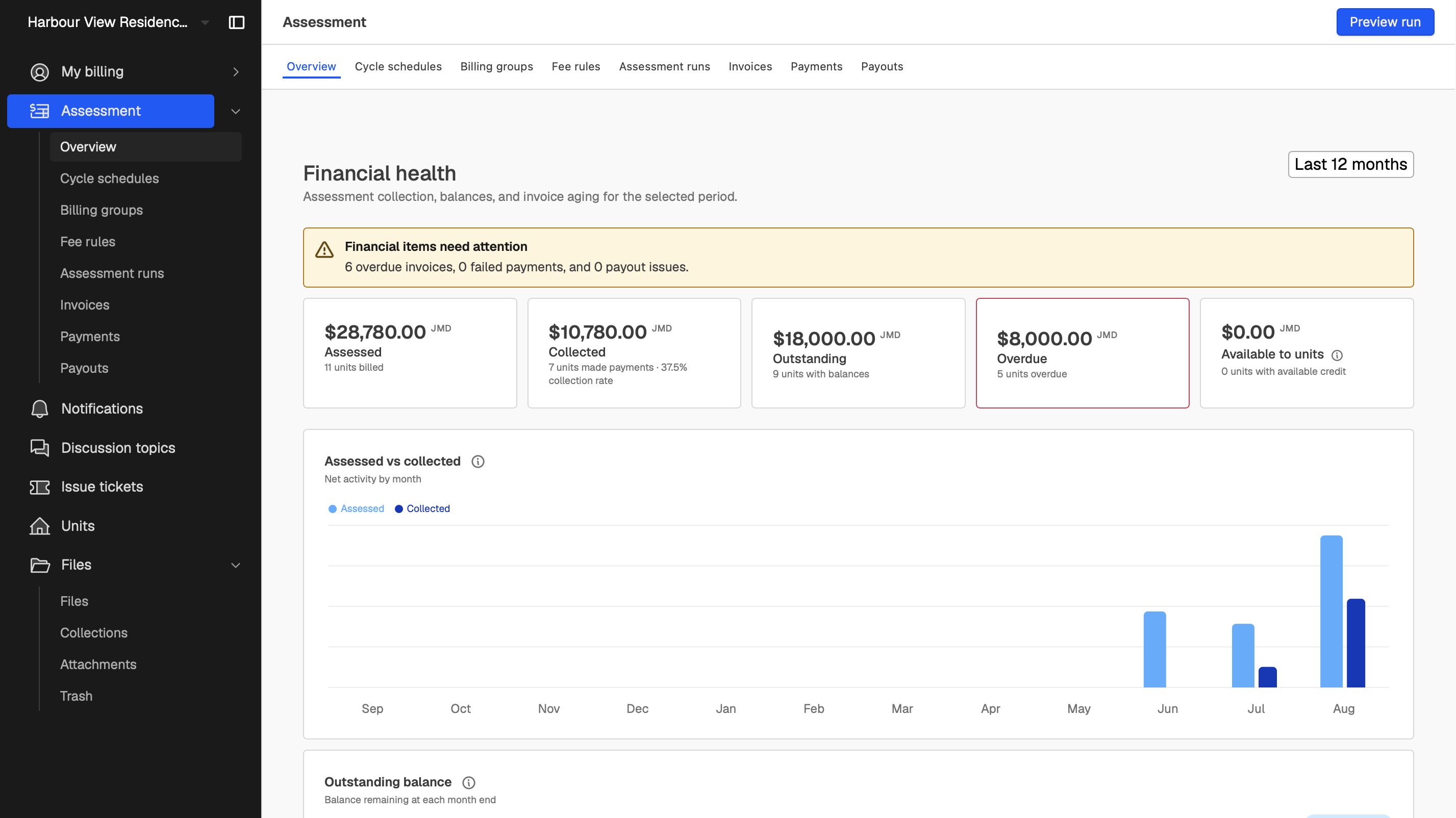Switch to the Billing groups tab
This screenshot has height=818, width=1456.
point(496,67)
